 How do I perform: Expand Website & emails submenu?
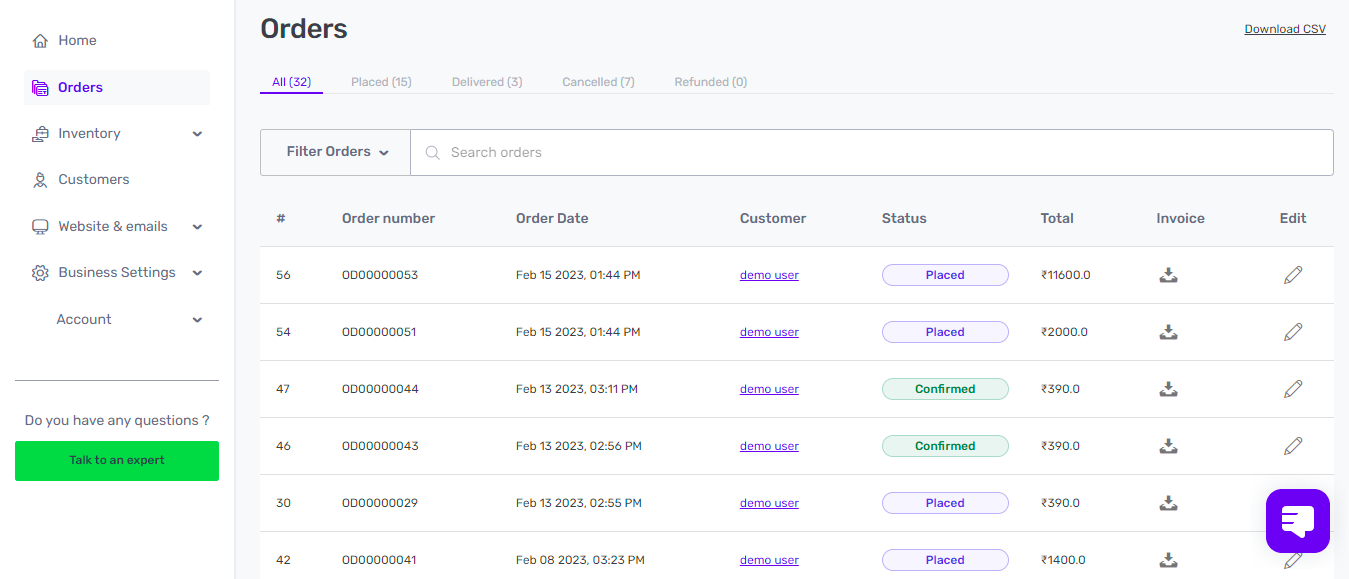197,227
